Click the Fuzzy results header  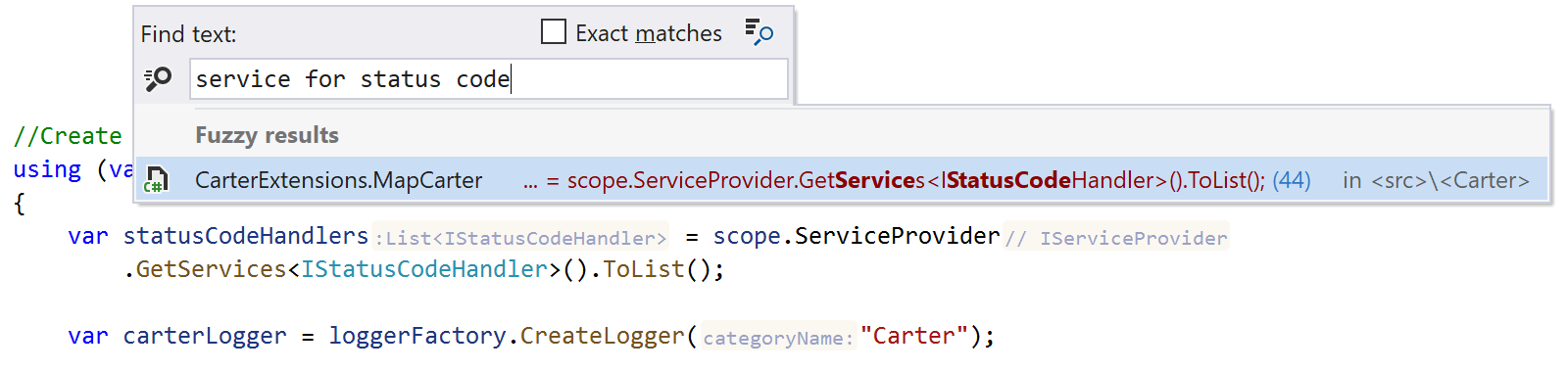point(267,135)
